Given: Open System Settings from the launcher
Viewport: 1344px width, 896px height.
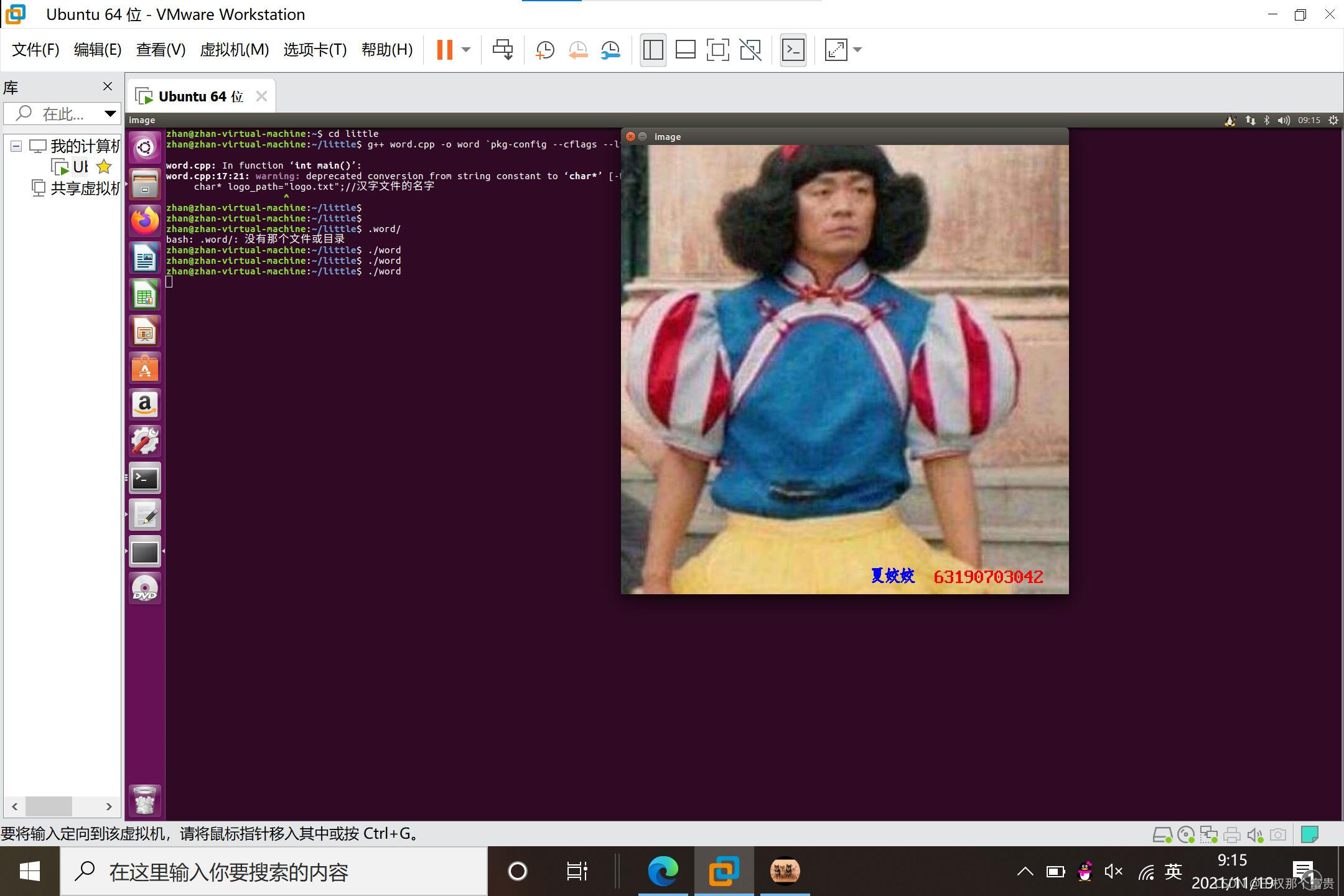Looking at the screenshot, I should (145, 441).
